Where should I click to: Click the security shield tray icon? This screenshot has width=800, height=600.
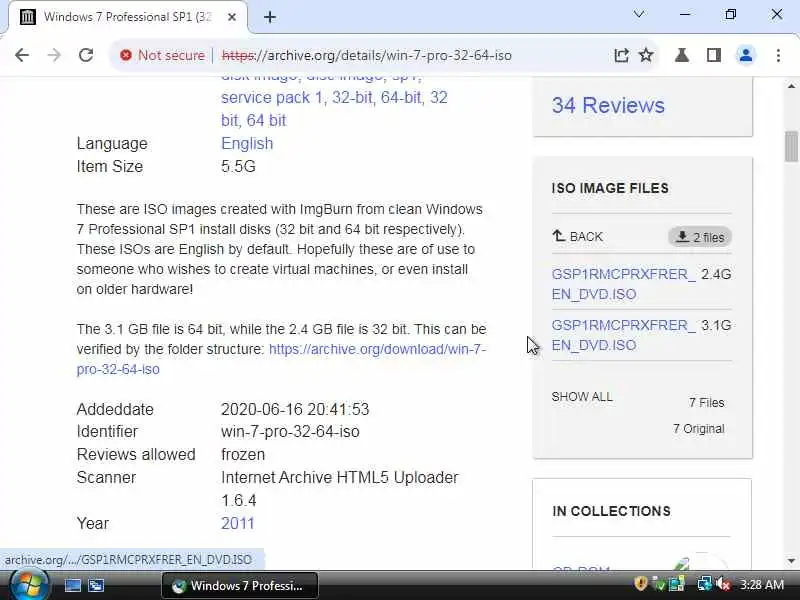click(640, 584)
